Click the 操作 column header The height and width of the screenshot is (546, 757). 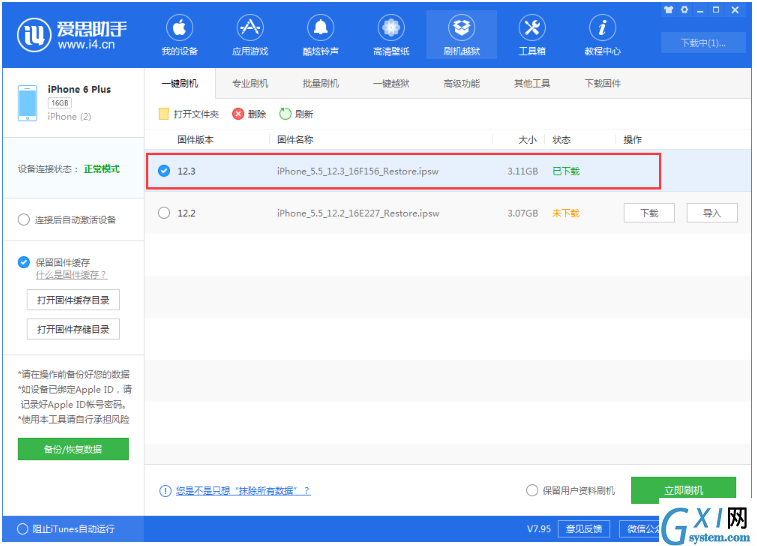(632, 140)
